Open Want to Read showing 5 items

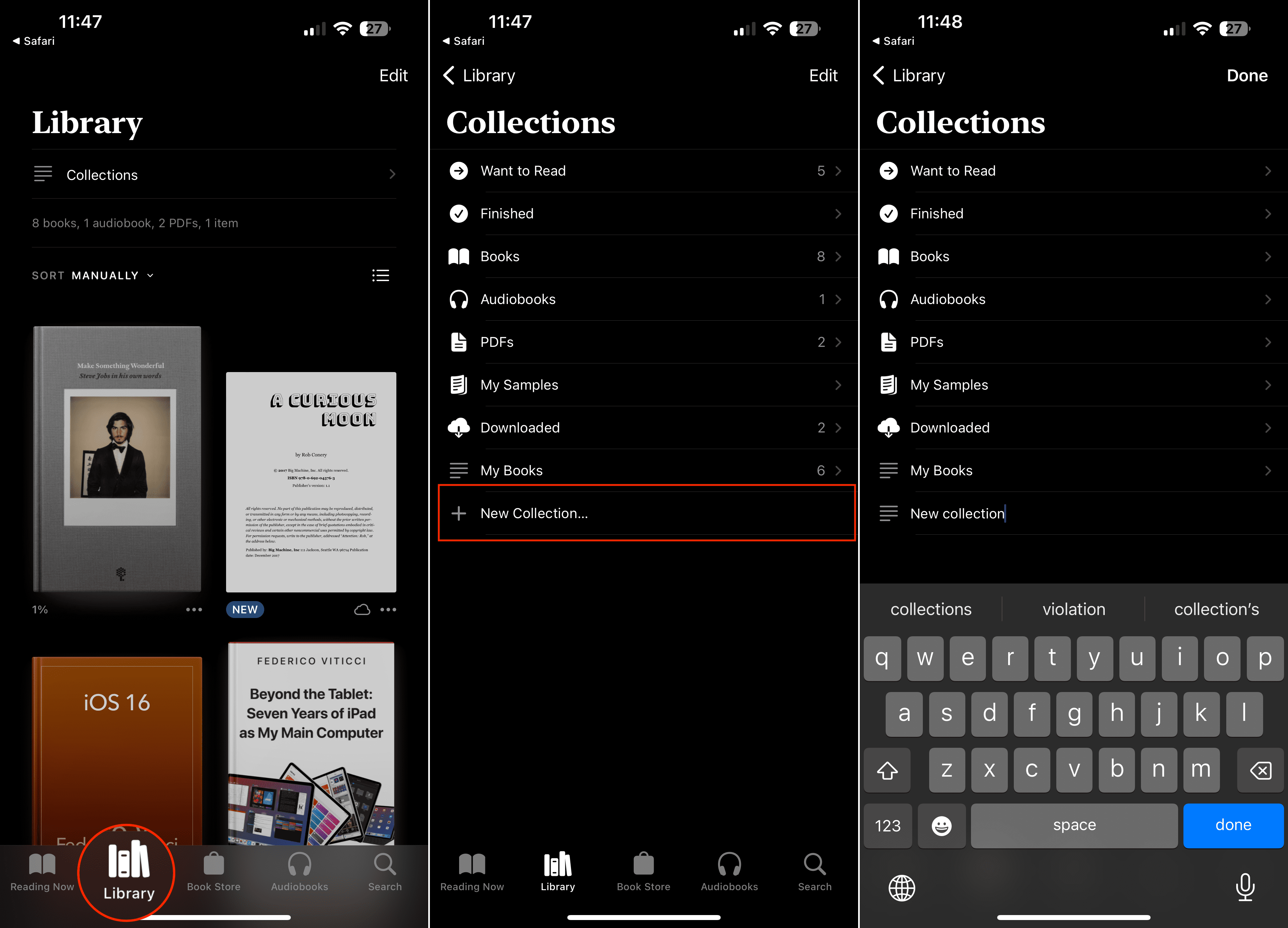click(x=644, y=171)
